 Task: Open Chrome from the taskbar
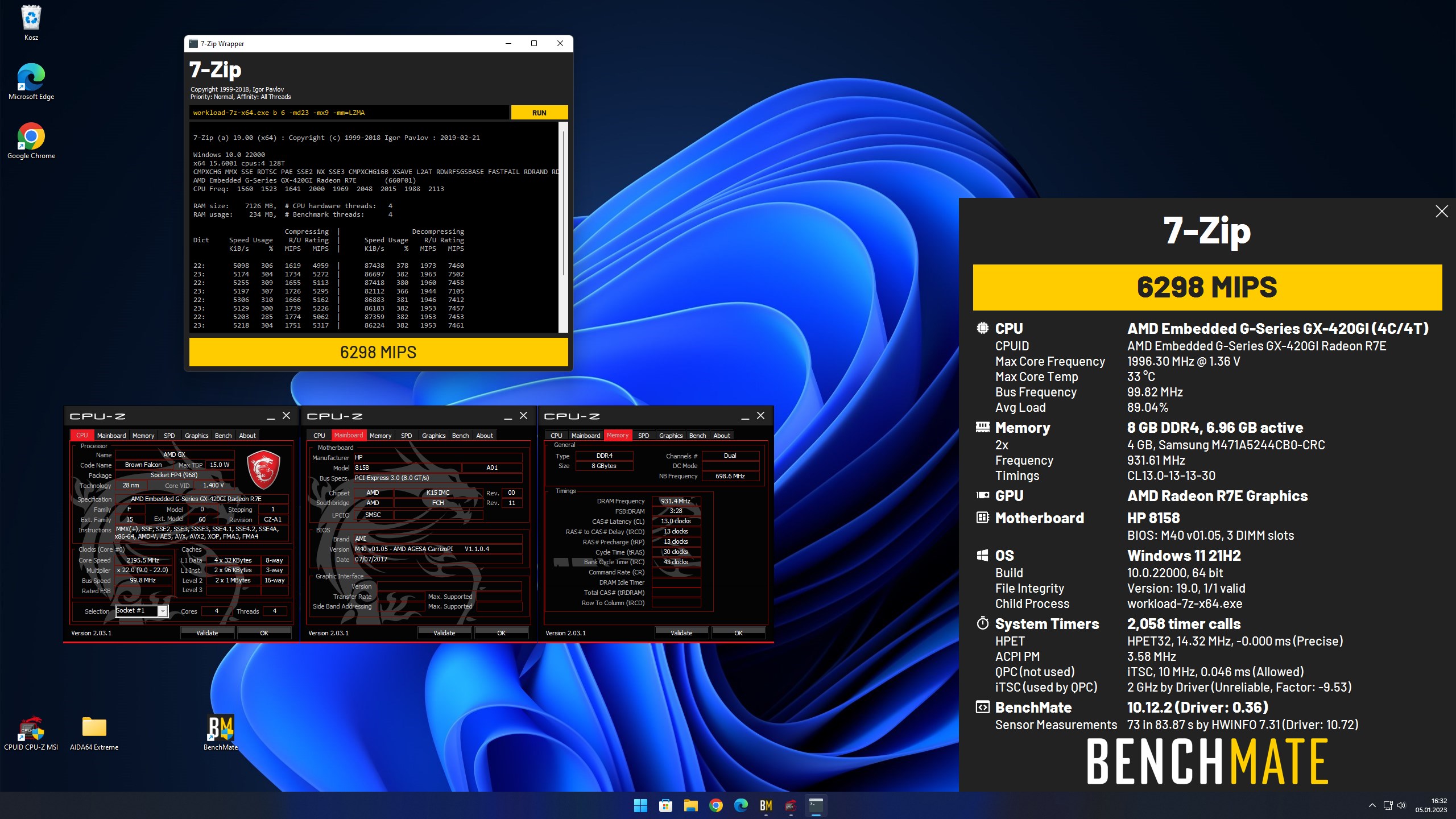[715, 805]
